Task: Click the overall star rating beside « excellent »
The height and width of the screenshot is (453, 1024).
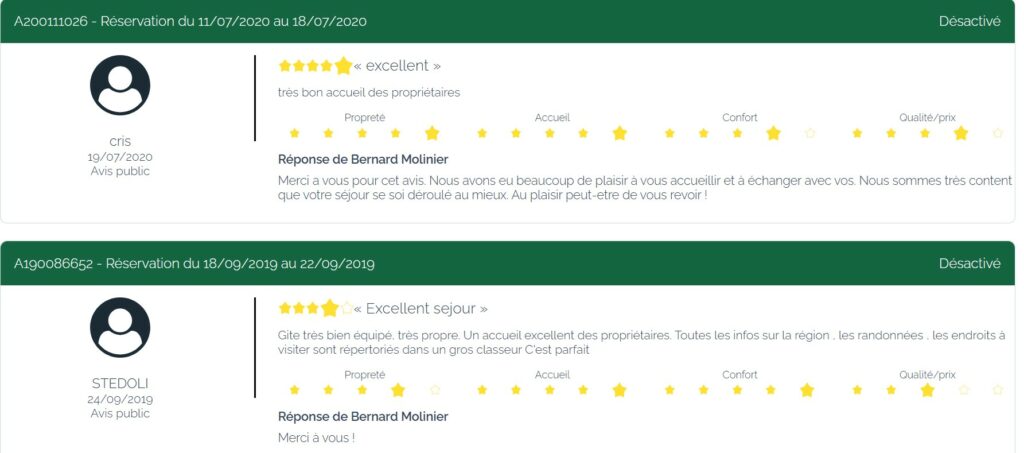Action: [x=315, y=66]
